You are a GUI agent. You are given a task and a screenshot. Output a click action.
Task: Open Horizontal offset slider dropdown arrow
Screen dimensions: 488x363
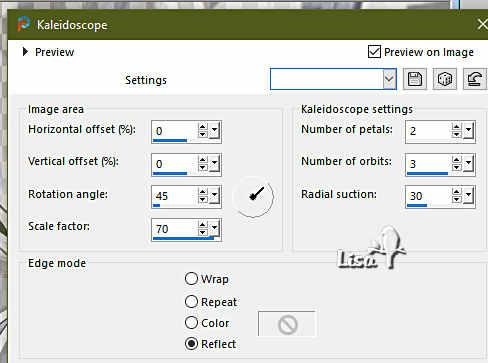[x=214, y=130]
